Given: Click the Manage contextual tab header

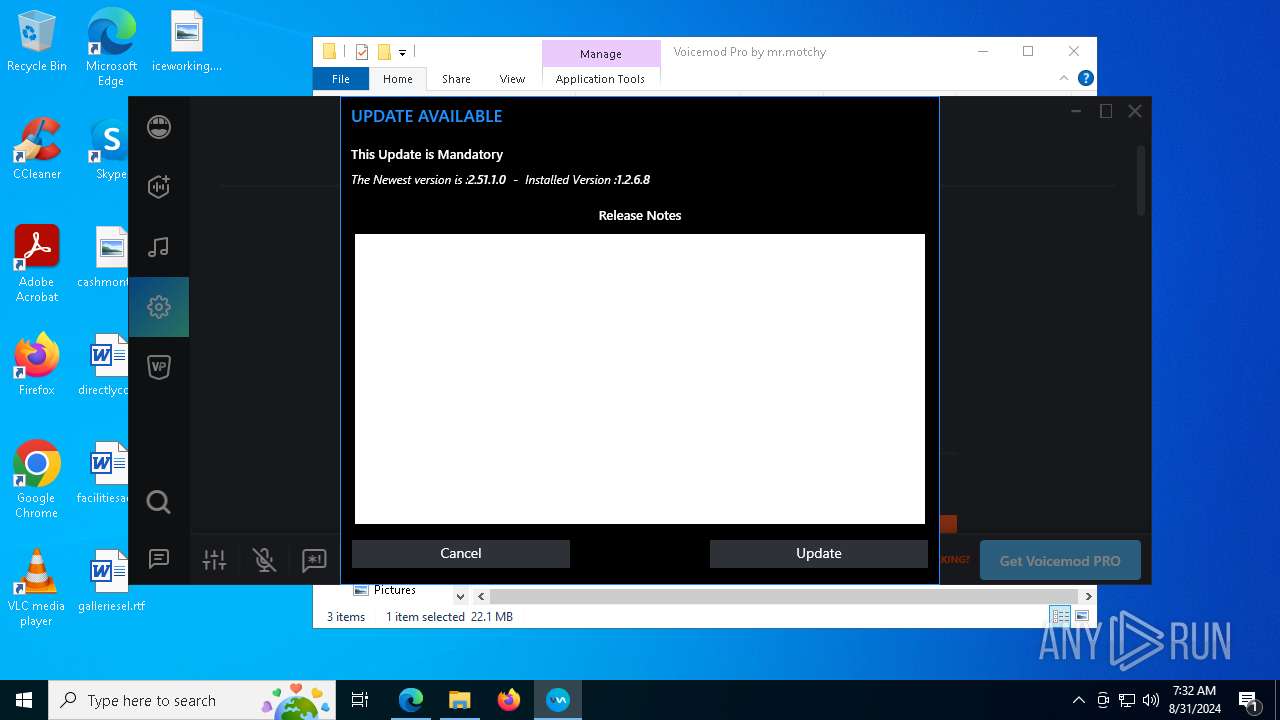Looking at the screenshot, I should point(601,54).
